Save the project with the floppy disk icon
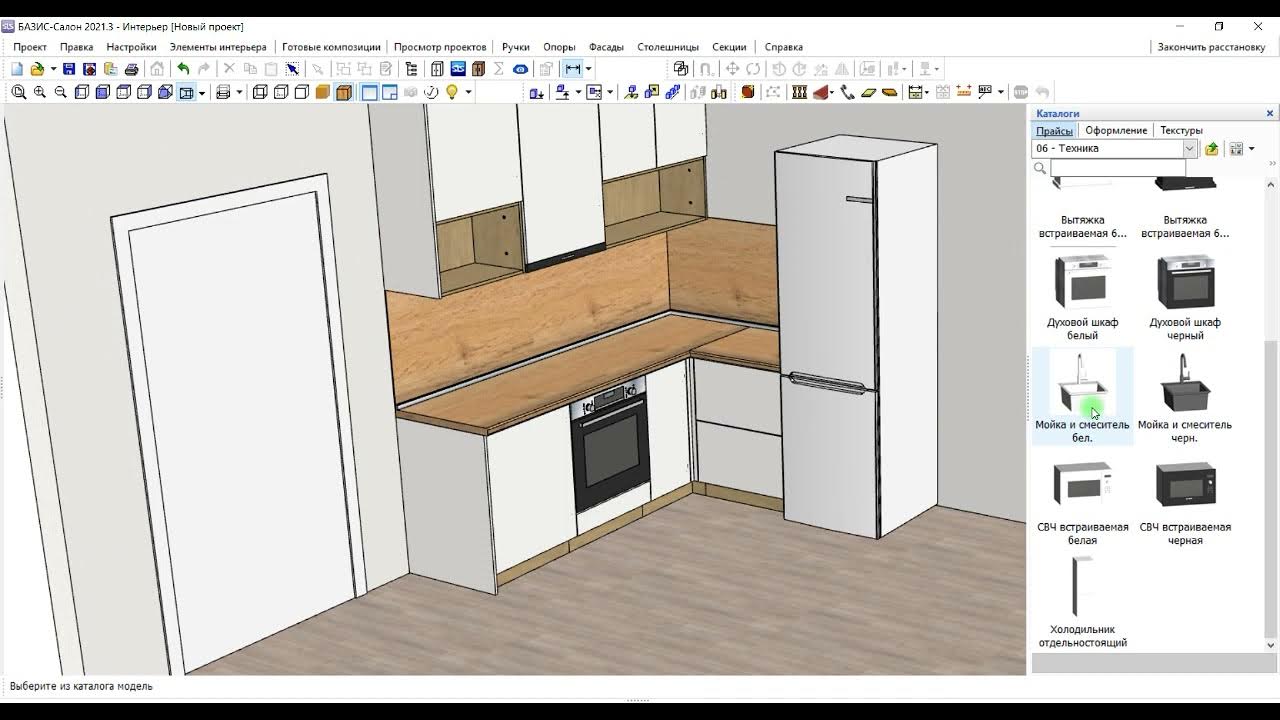Screen dimensions: 1280x720 pyautogui.click(x=69, y=69)
